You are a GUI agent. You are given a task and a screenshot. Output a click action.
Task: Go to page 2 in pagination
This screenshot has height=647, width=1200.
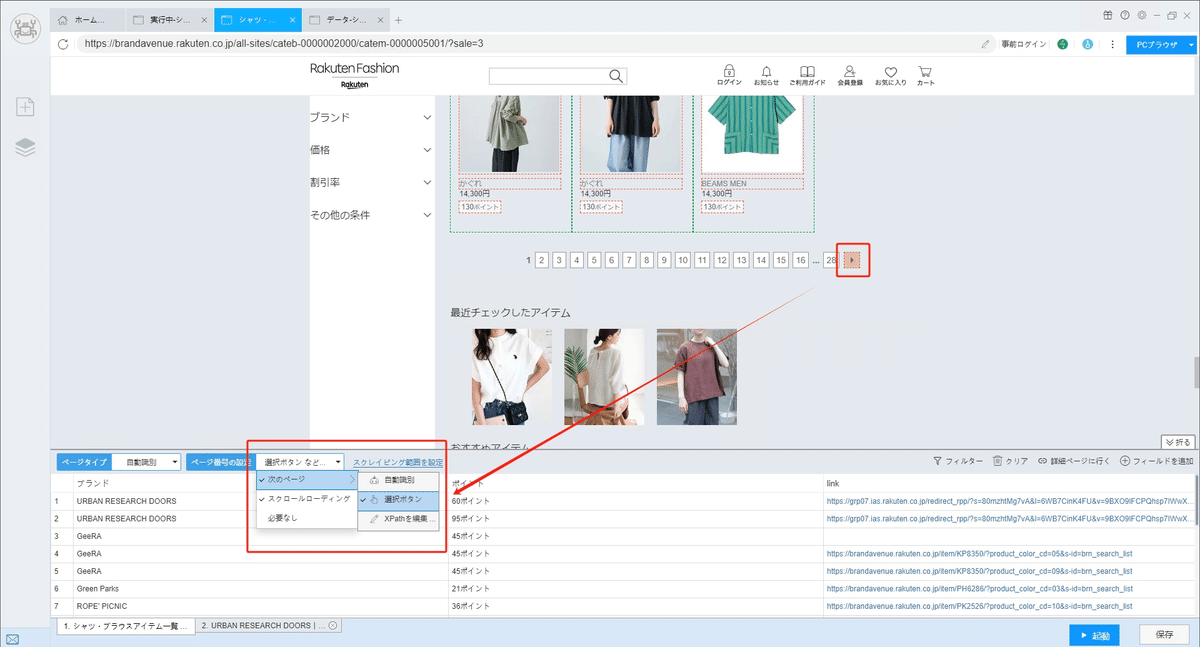click(x=541, y=260)
